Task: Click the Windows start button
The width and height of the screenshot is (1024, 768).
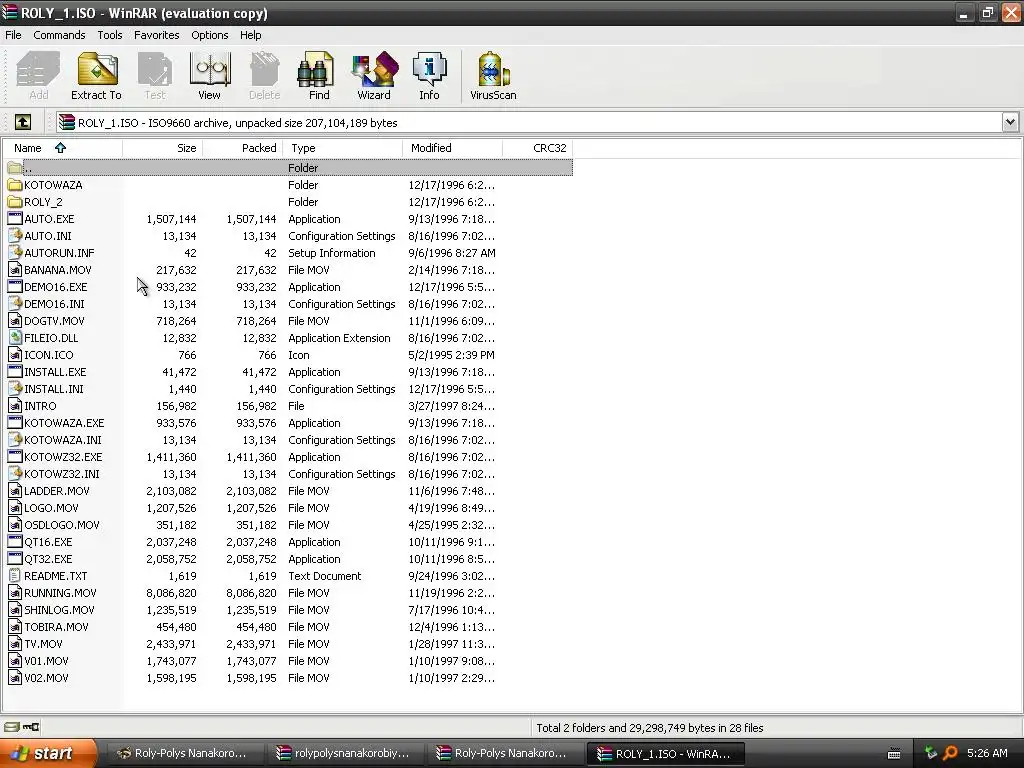Action: (48, 753)
